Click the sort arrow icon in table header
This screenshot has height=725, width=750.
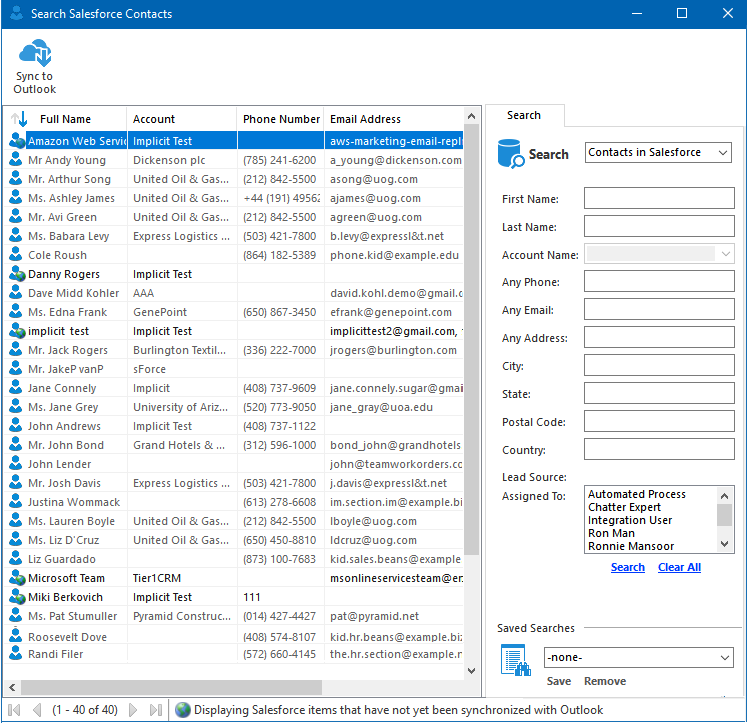click(x=19, y=119)
